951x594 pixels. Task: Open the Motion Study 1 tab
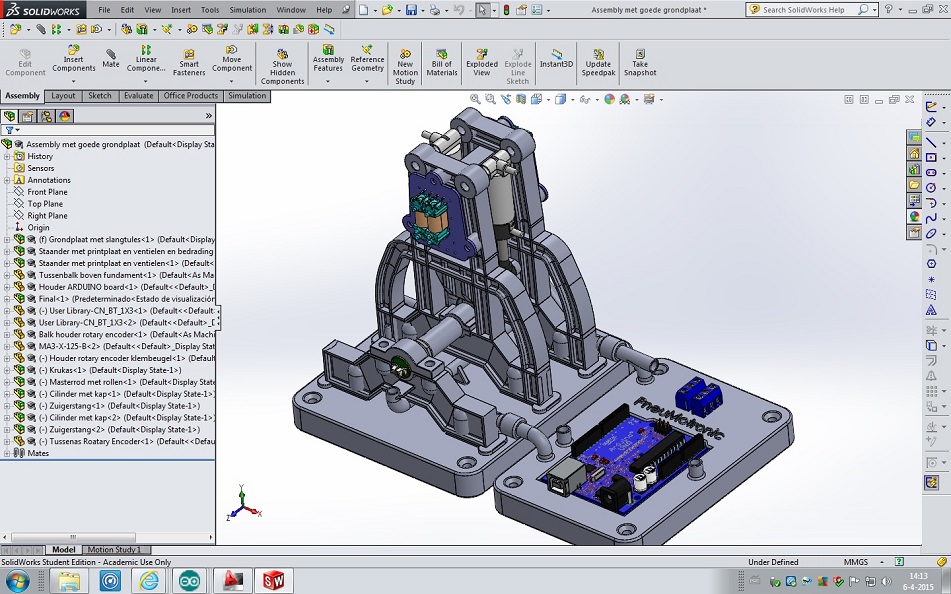point(115,550)
